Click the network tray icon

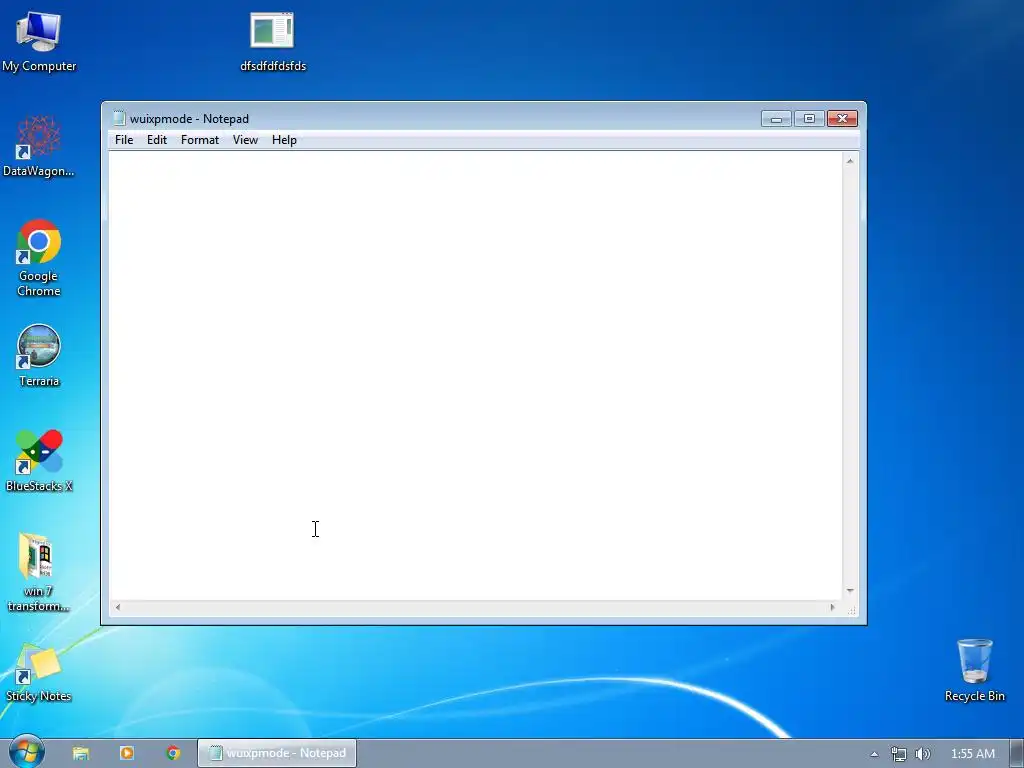click(x=899, y=754)
